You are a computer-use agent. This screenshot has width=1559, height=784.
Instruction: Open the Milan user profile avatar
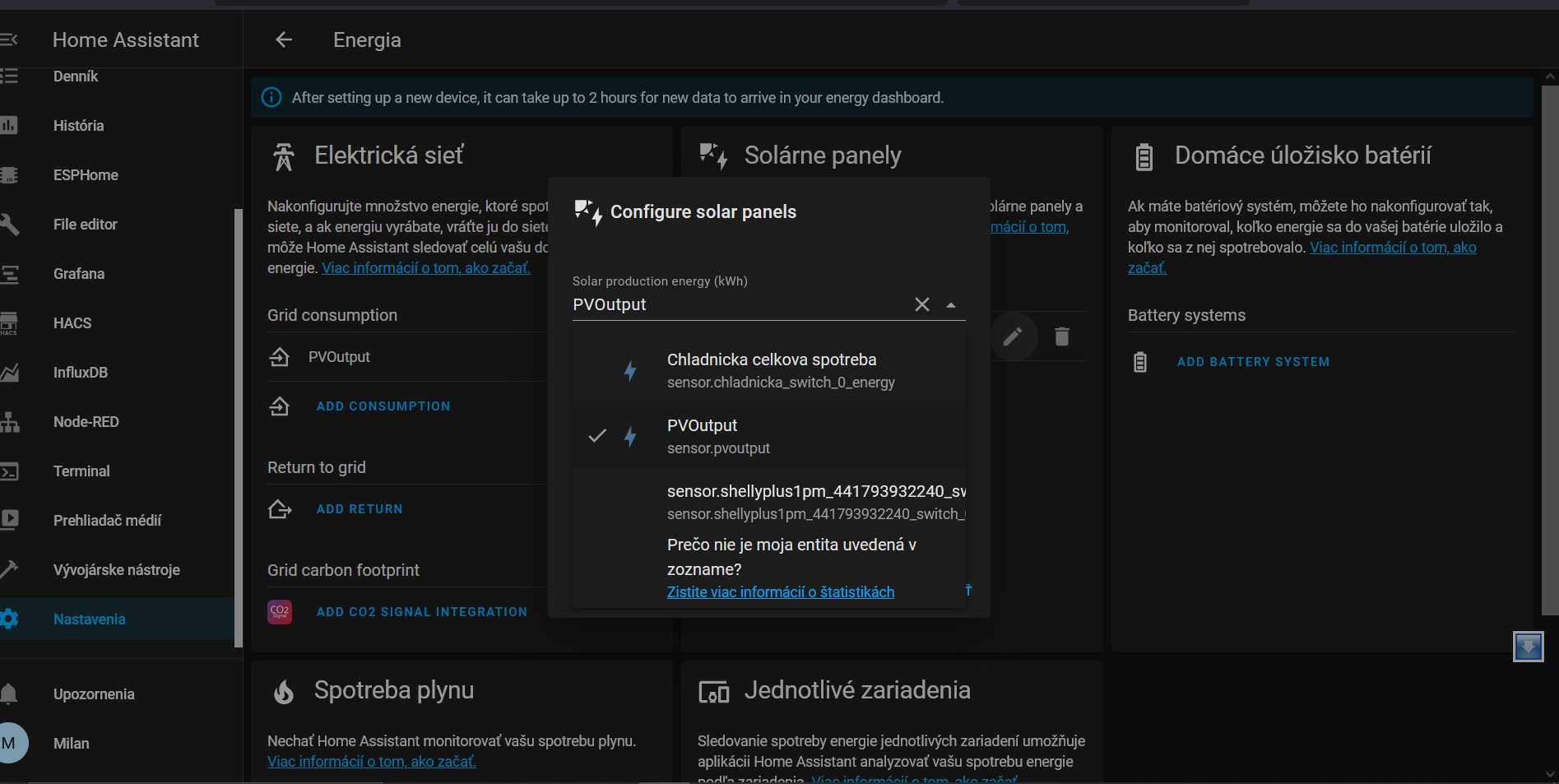12,743
